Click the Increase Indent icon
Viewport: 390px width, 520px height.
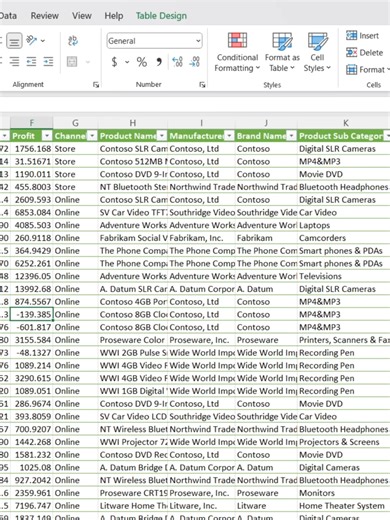point(48,62)
